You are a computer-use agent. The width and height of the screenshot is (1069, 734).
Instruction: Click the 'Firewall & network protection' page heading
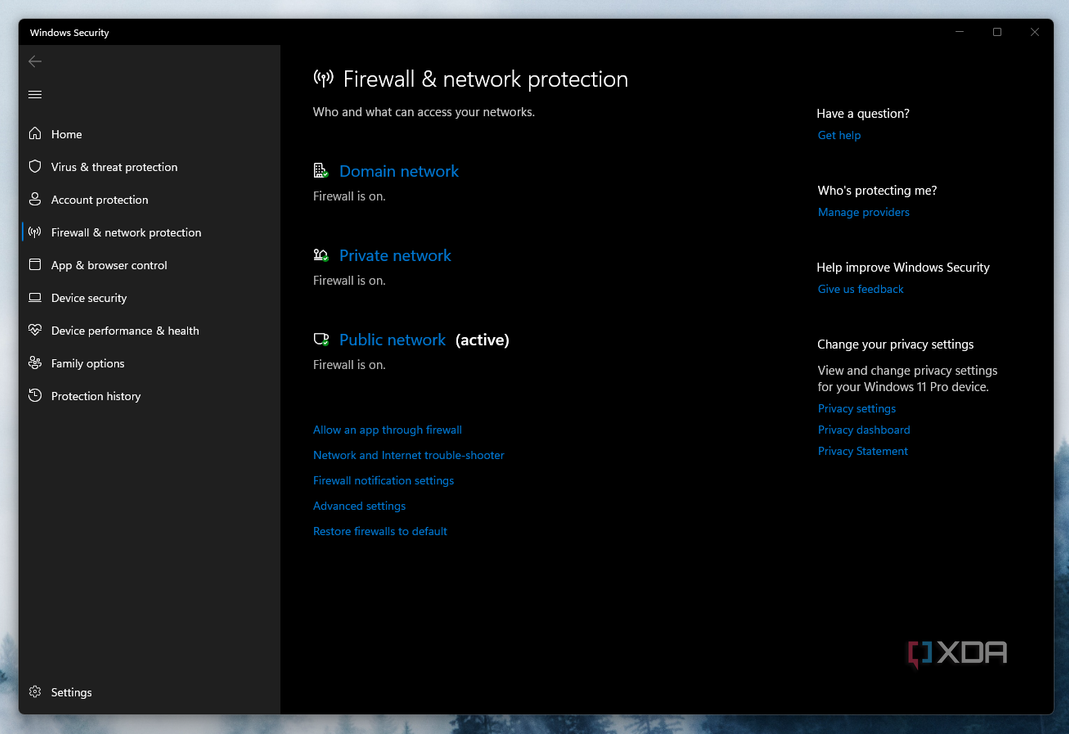point(485,79)
